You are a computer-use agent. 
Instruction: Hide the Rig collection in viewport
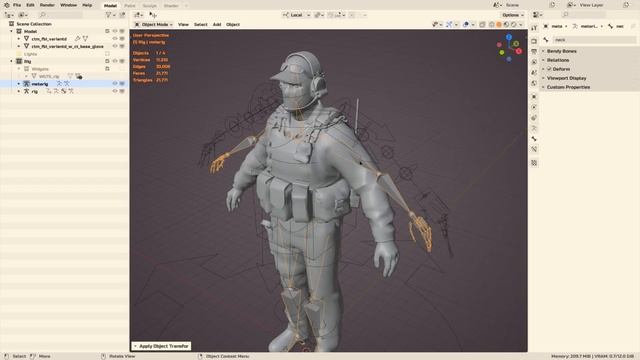point(115,61)
